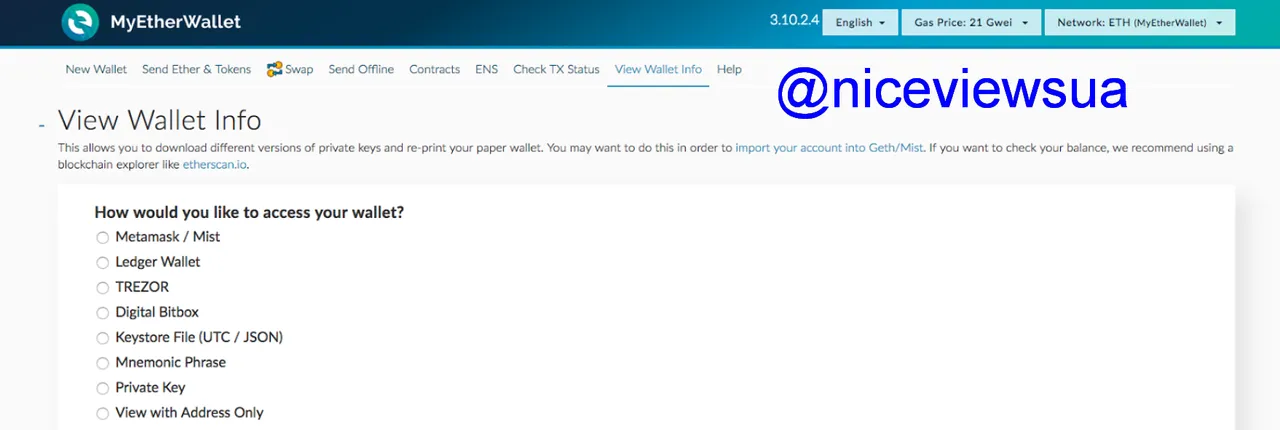Screen dimensions: 1280x430
Task: Select the Mnemonic Phrase radio option
Action: (x=102, y=363)
